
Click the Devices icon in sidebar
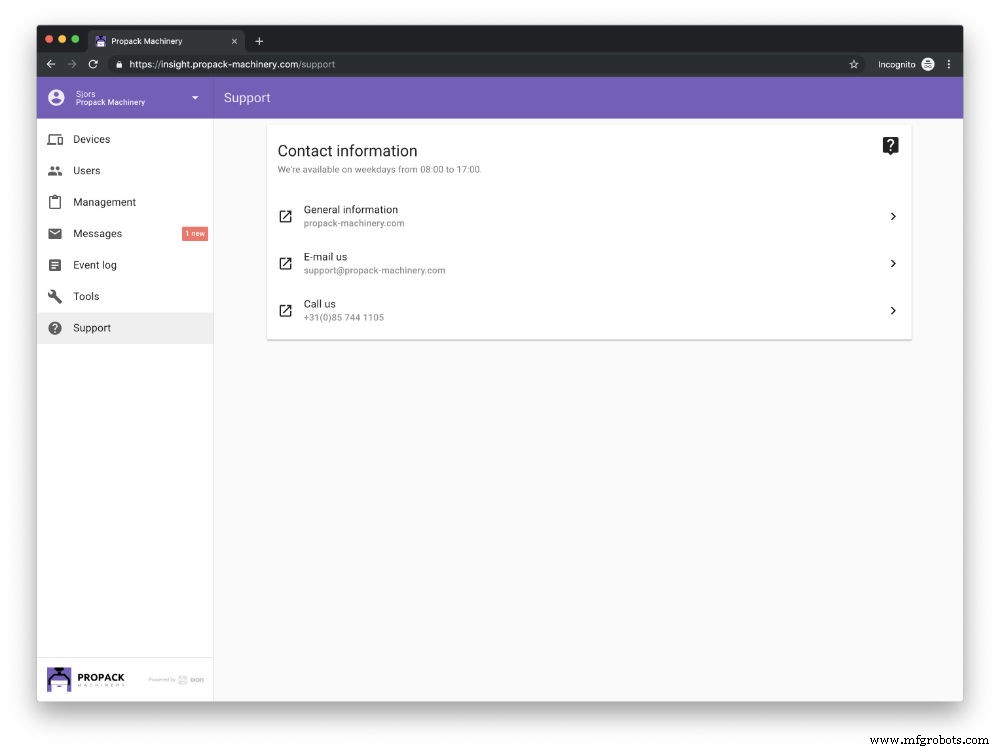click(x=55, y=140)
